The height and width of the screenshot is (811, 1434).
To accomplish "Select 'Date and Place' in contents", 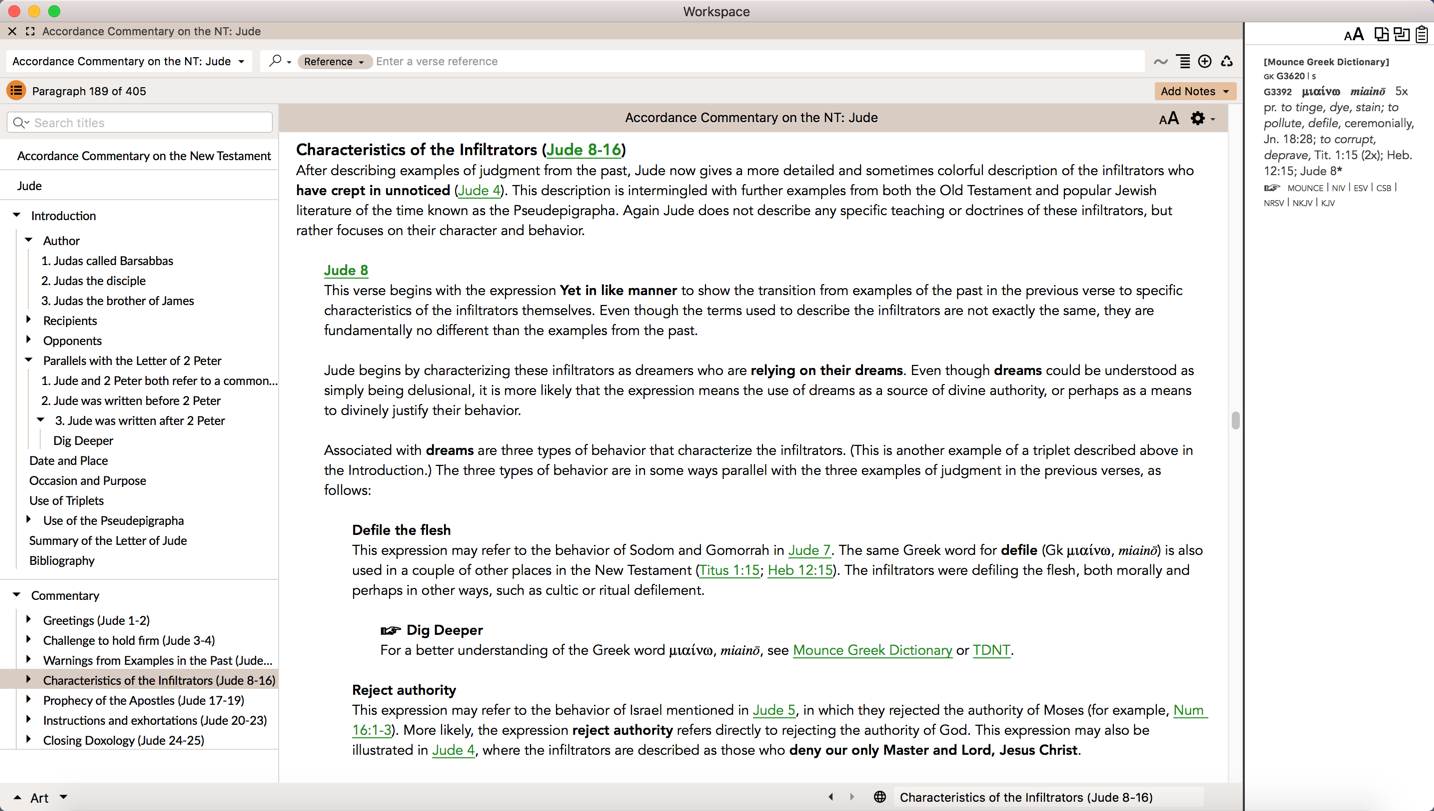I will click(x=68, y=461).
